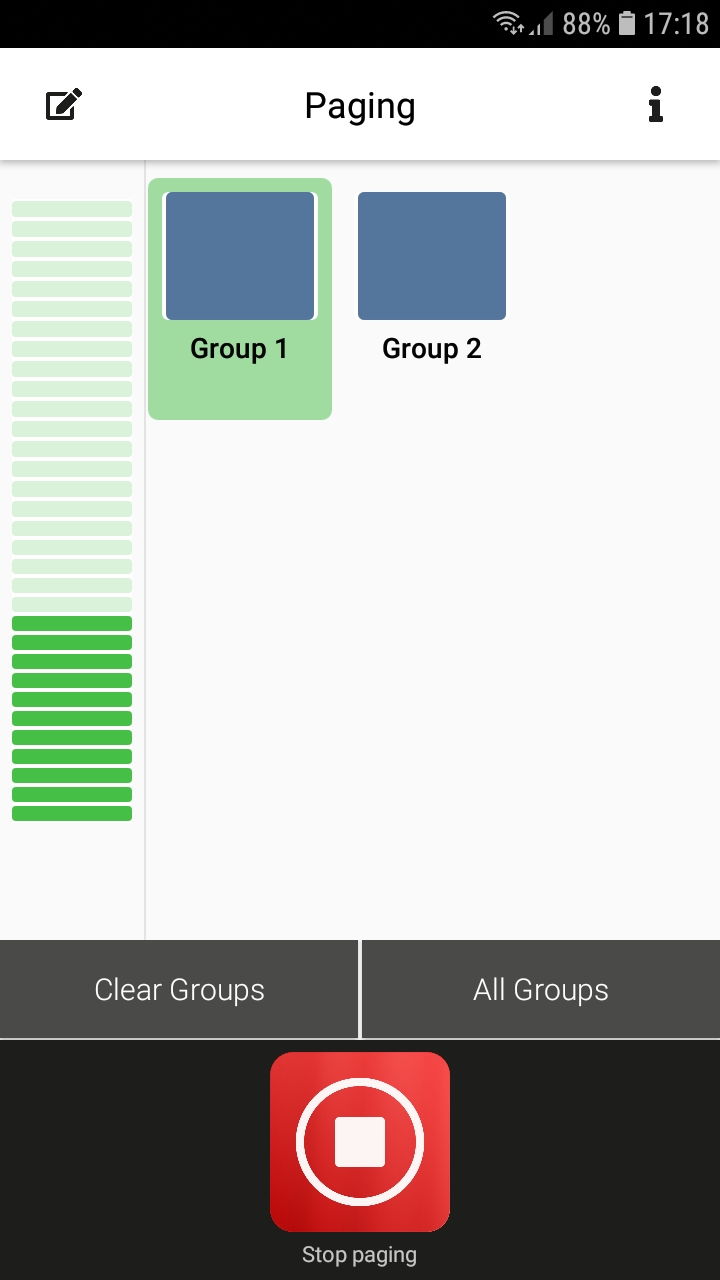Tap the 88% battery percentage text
Viewport: 720px width, 1280px height.
point(586,23)
